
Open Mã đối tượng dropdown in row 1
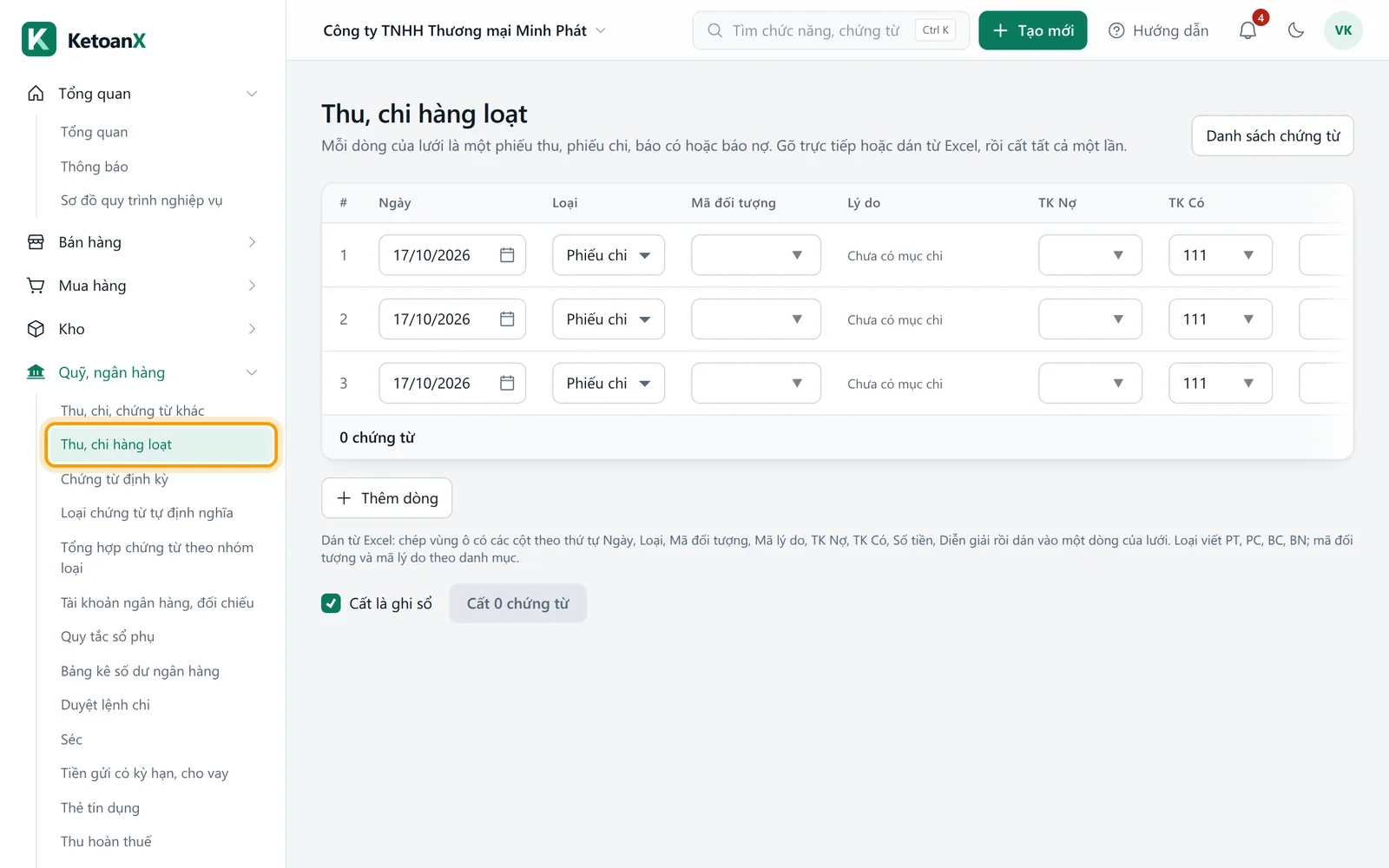(756, 255)
